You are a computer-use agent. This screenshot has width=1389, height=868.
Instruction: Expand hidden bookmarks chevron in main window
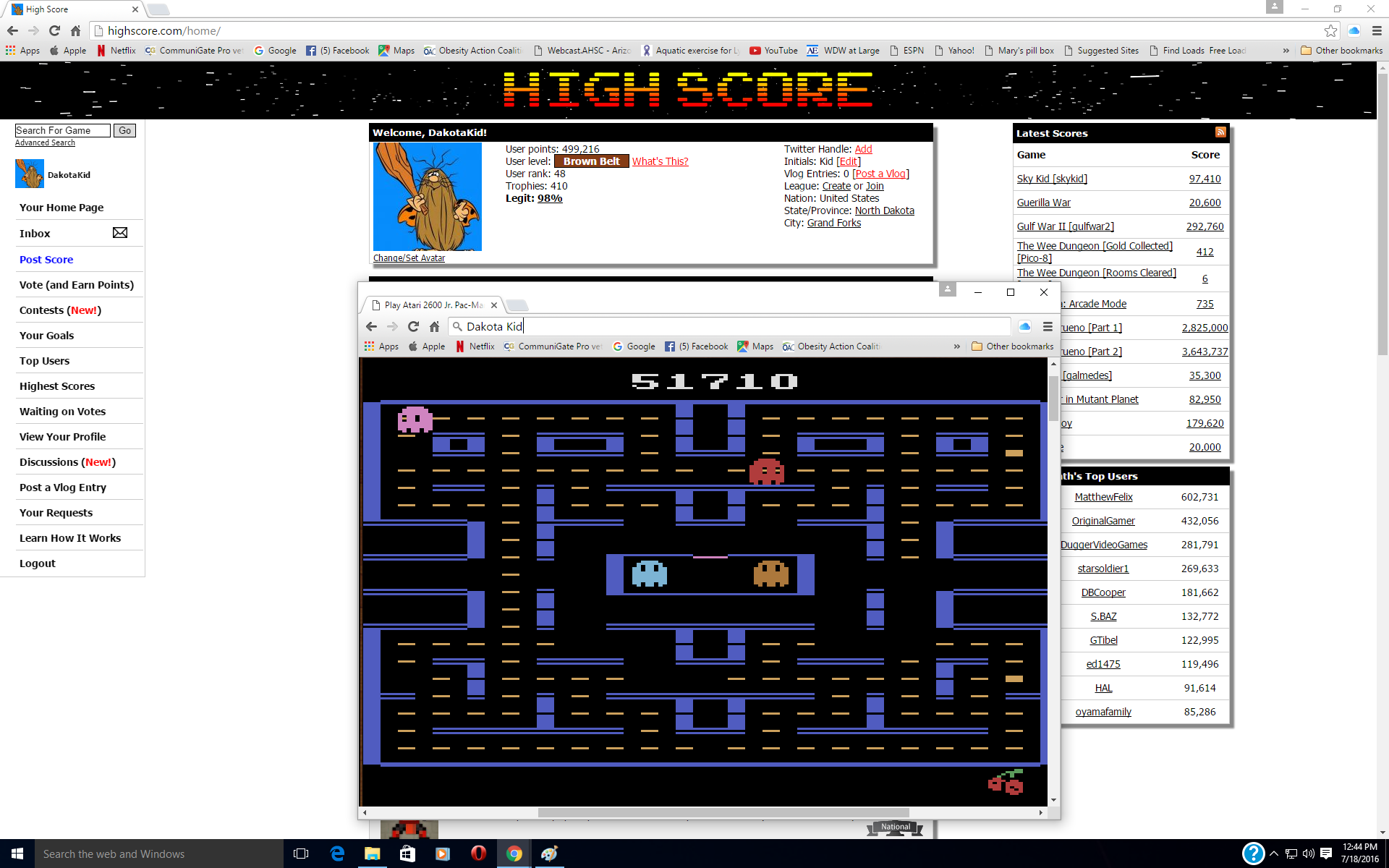coord(1286,51)
